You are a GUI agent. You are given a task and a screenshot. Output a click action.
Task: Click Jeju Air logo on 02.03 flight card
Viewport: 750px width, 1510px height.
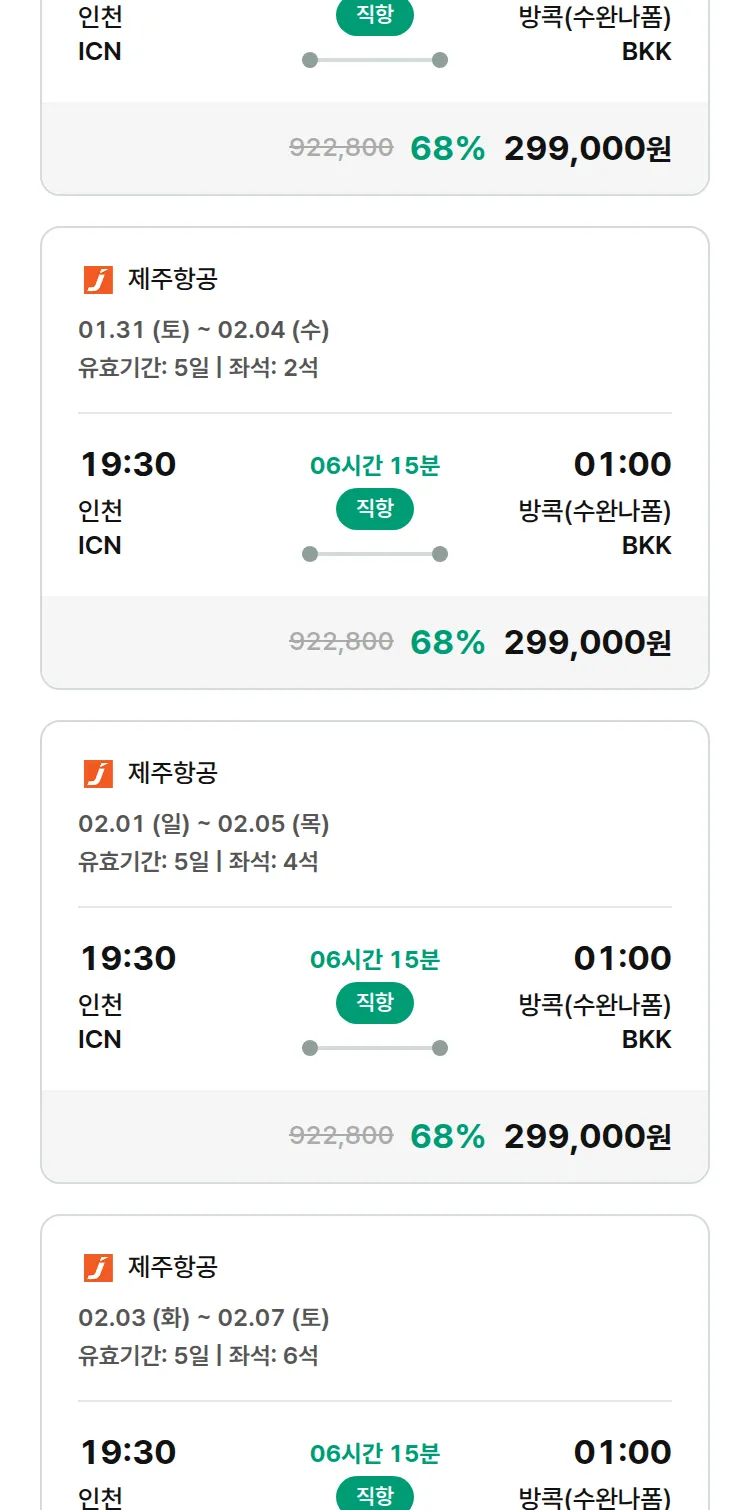(98, 1267)
